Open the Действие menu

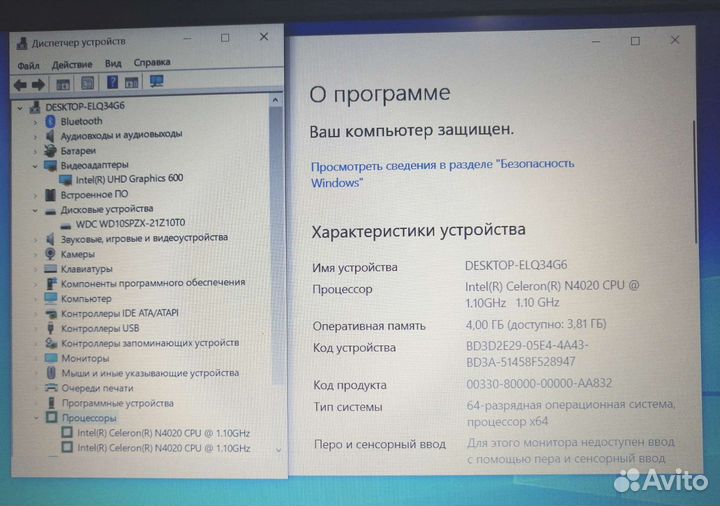click(x=72, y=65)
